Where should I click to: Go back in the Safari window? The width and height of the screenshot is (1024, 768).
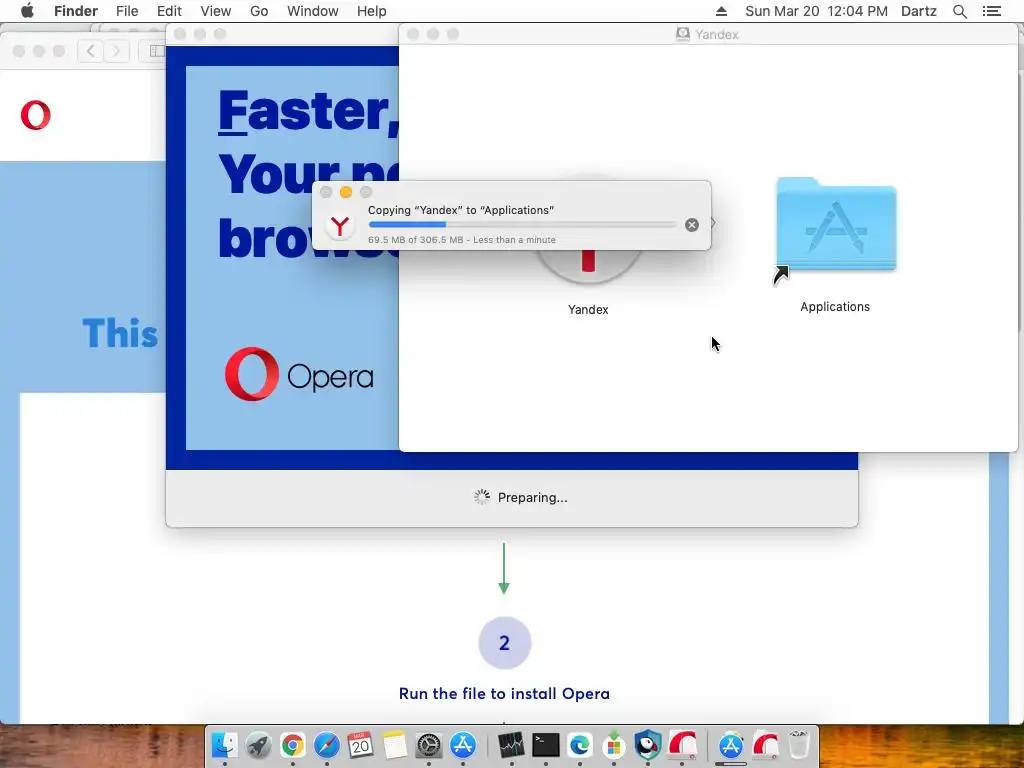point(91,51)
